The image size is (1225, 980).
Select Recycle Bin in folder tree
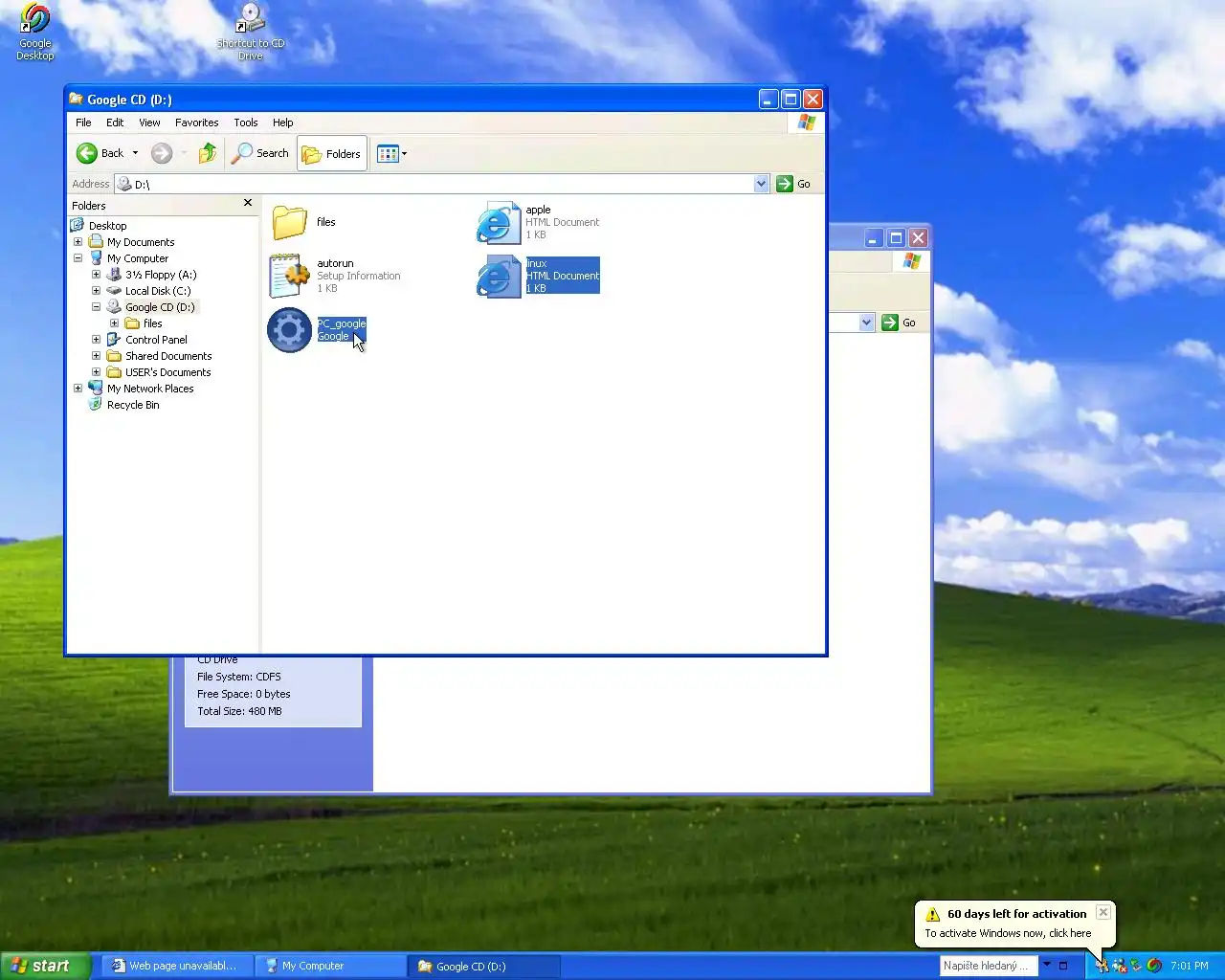pos(133,405)
